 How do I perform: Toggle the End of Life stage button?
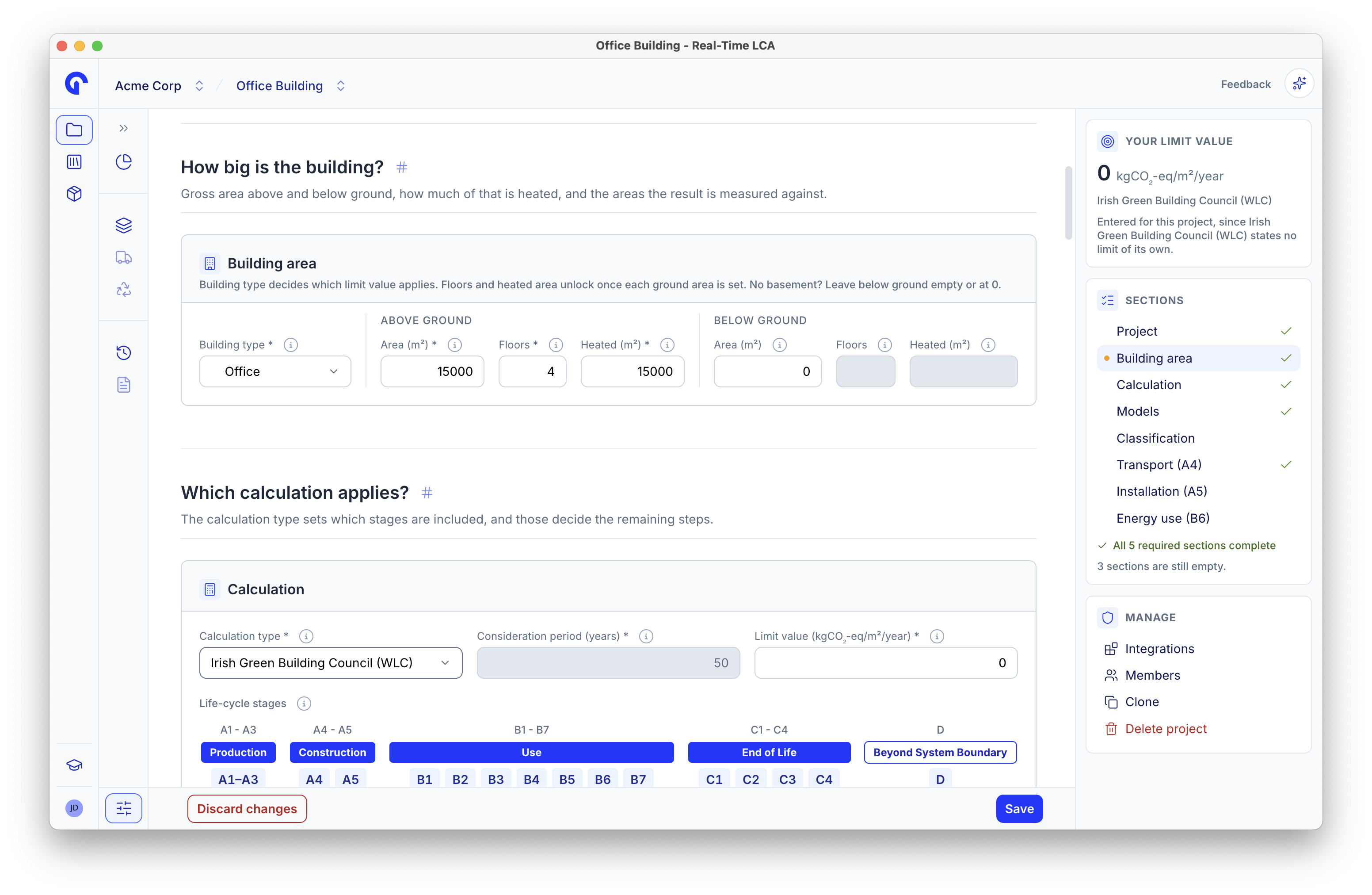[x=769, y=753]
